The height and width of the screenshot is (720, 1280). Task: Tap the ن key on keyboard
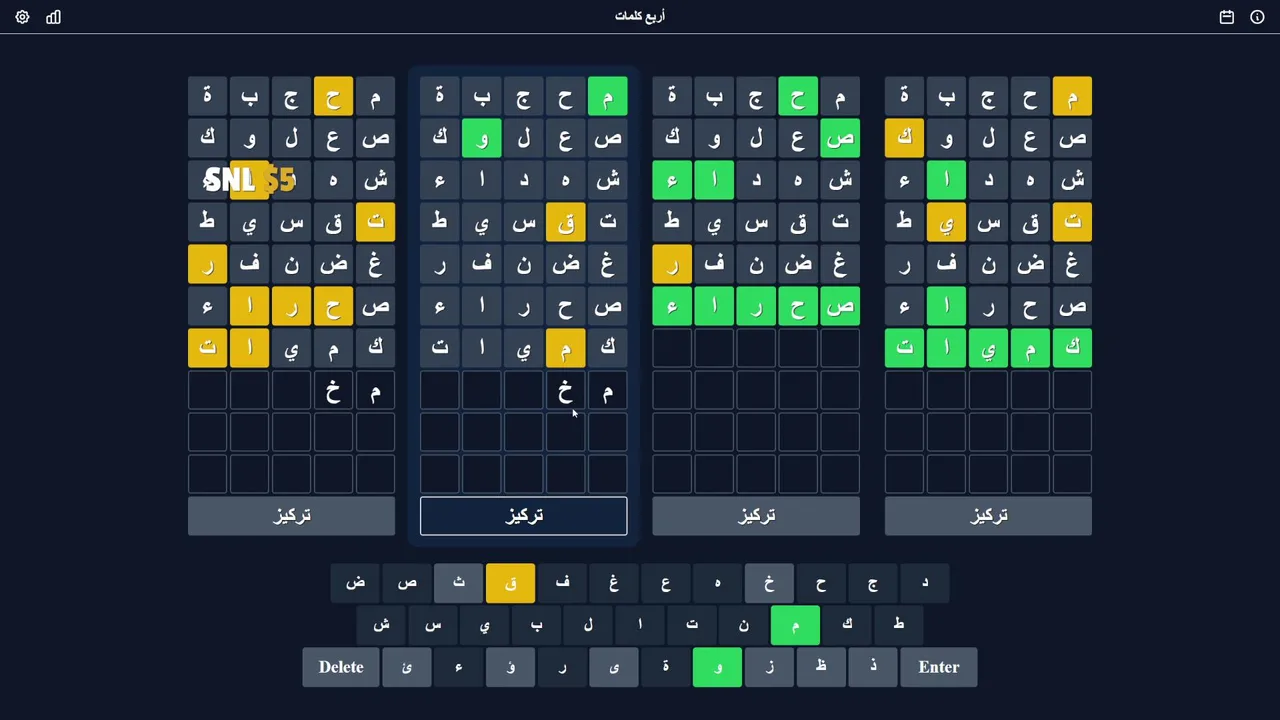744,625
